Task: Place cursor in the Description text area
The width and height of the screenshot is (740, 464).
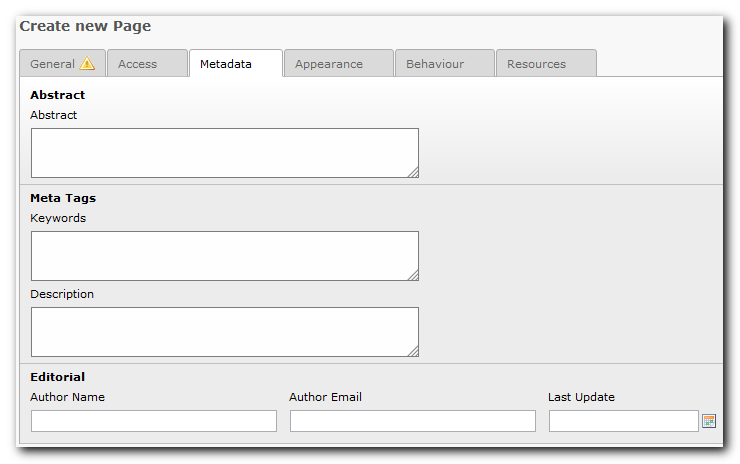Action: point(224,332)
